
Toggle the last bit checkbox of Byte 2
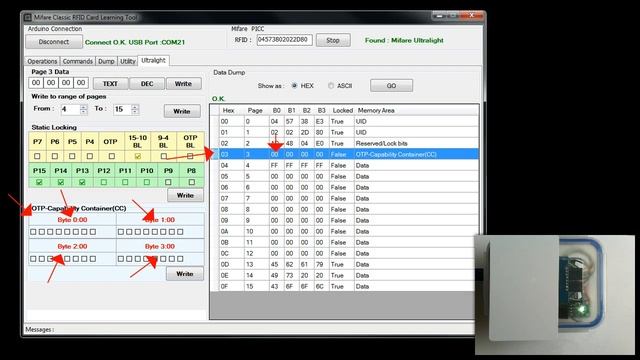coord(93,259)
